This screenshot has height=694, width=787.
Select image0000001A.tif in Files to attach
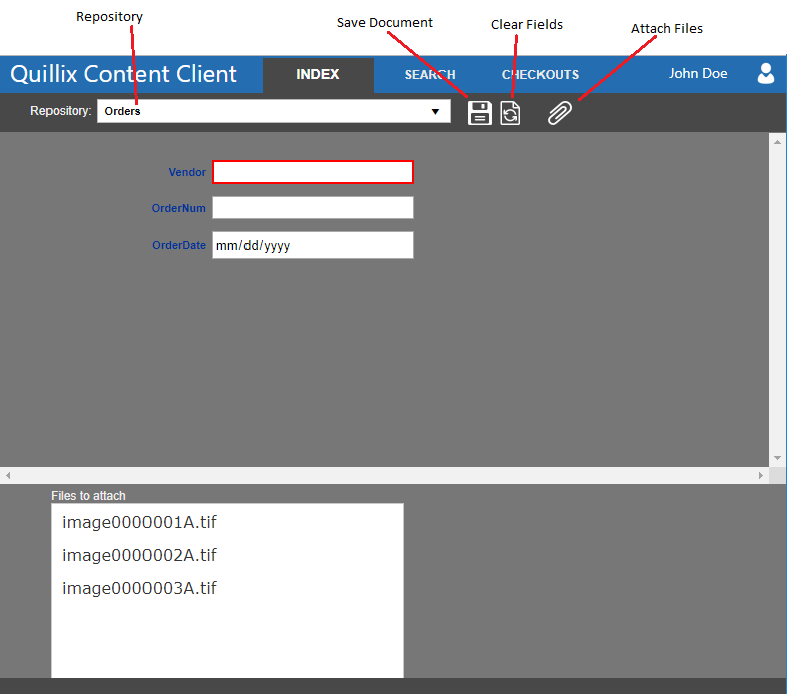pyautogui.click(x=139, y=522)
